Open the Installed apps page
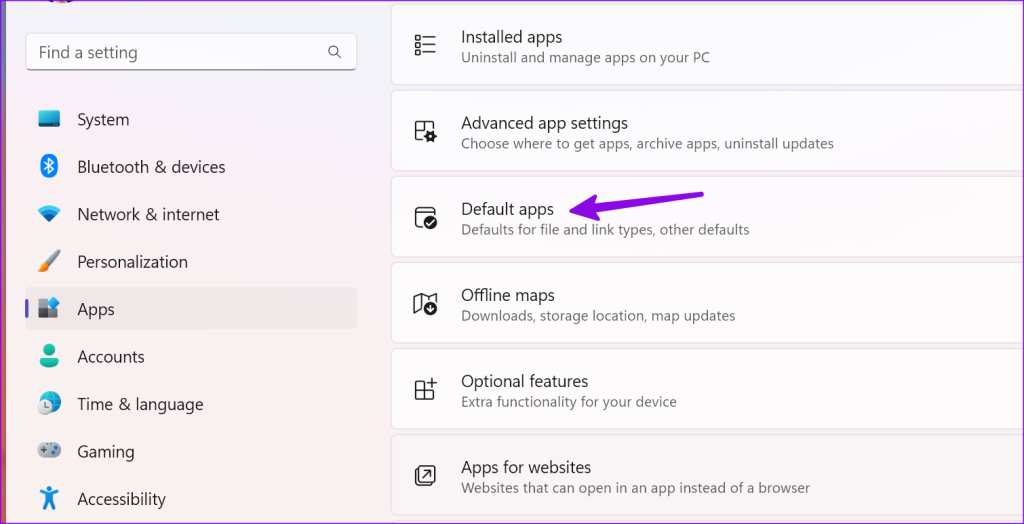Viewport: 1024px width, 524px height. click(707, 45)
